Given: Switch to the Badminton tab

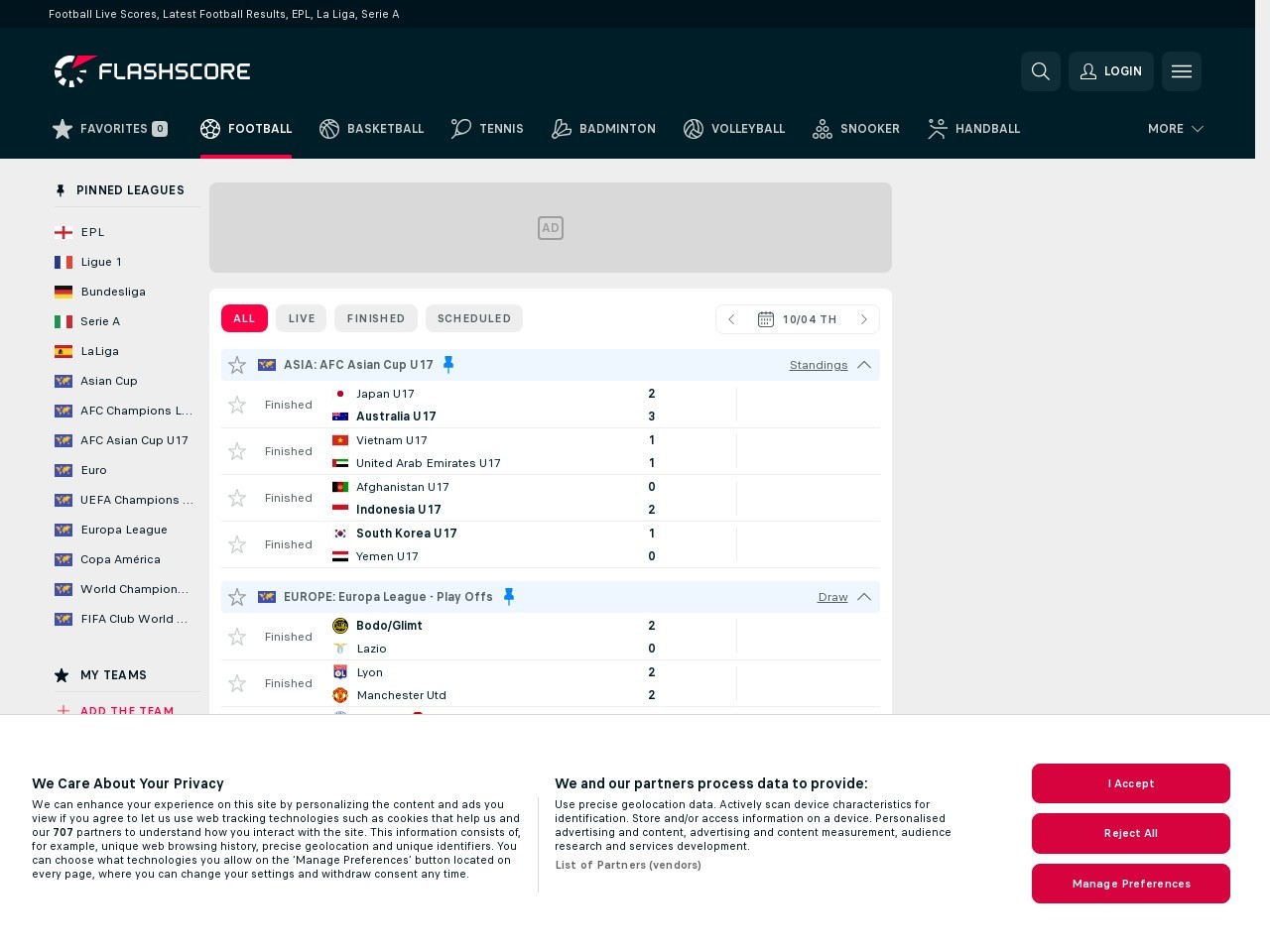Looking at the screenshot, I should tap(603, 129).
